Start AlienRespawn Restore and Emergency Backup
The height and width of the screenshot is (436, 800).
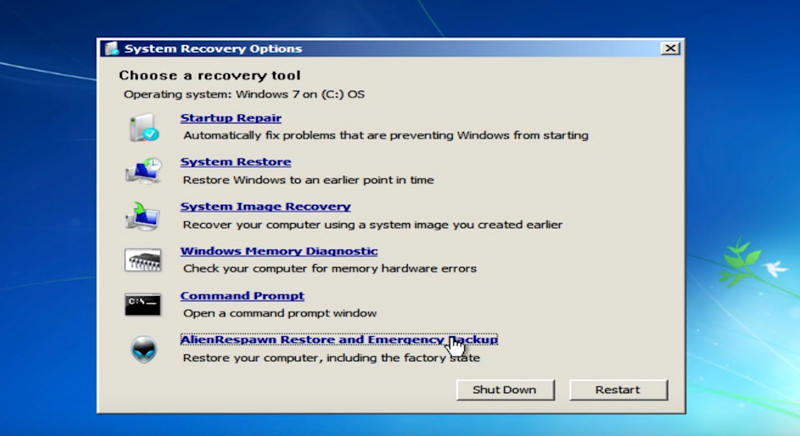coord(338,340)
